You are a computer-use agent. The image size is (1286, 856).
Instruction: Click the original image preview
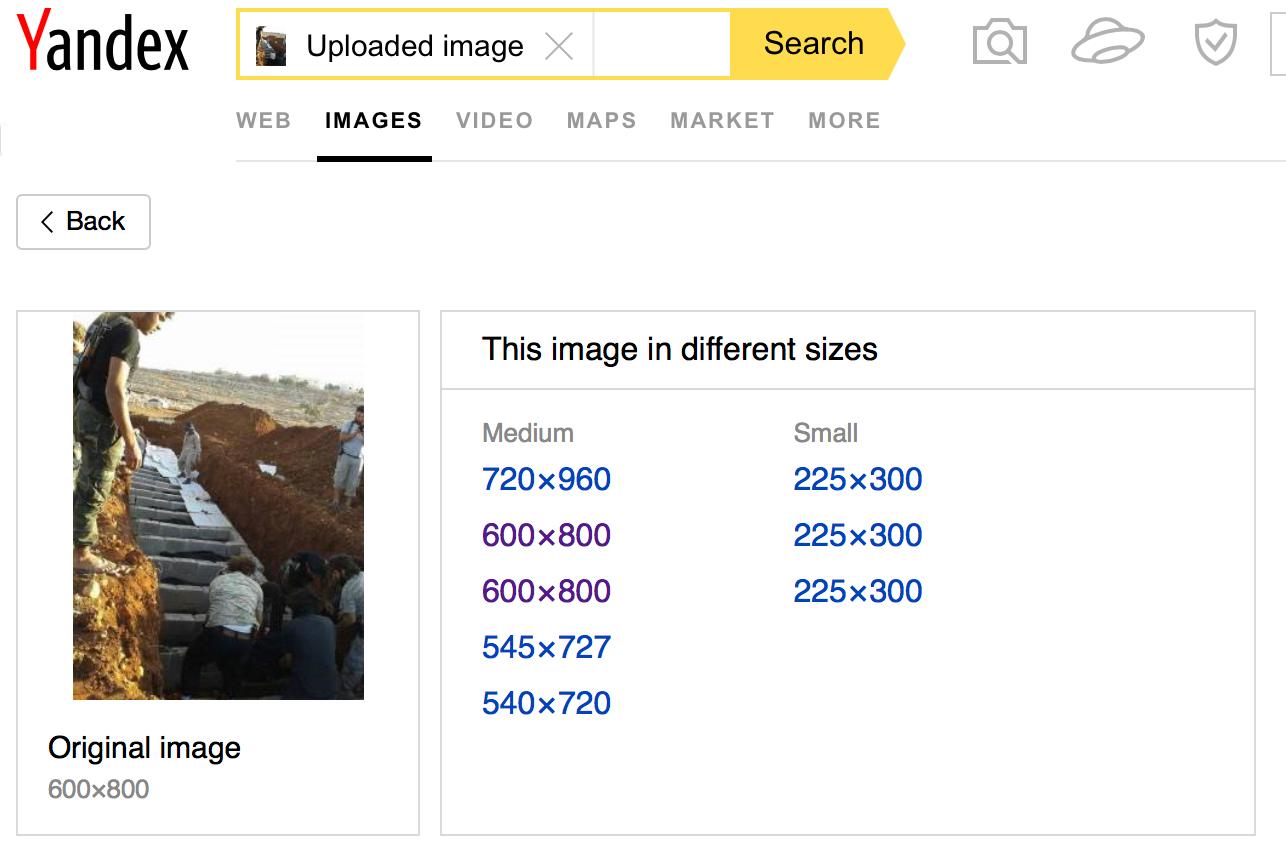pyautogui.click(x=218, y=506)
